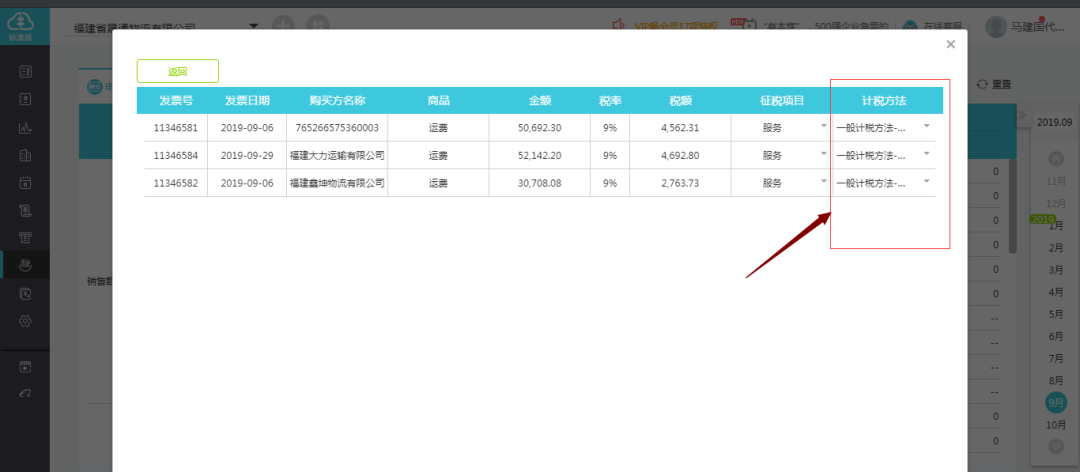Viewport: 1080px width, 472px height.
Task: Close the invoice detail dialog
Action: pyautogui.click(x=950, y=44)
